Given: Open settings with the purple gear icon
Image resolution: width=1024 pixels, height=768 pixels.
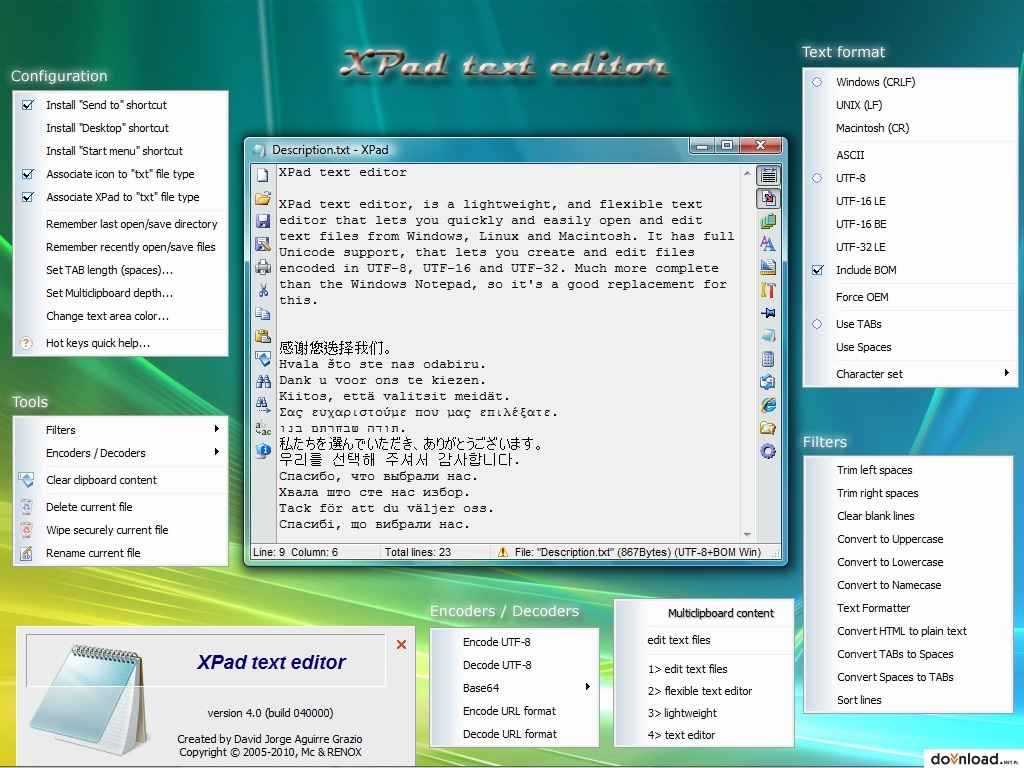Looking at the screenshot, I should (x=768, y=451).
